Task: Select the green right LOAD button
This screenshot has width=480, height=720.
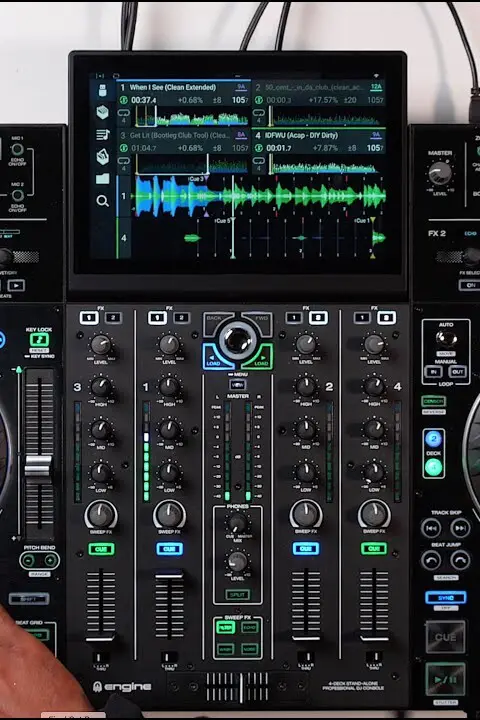Action: 259,358
